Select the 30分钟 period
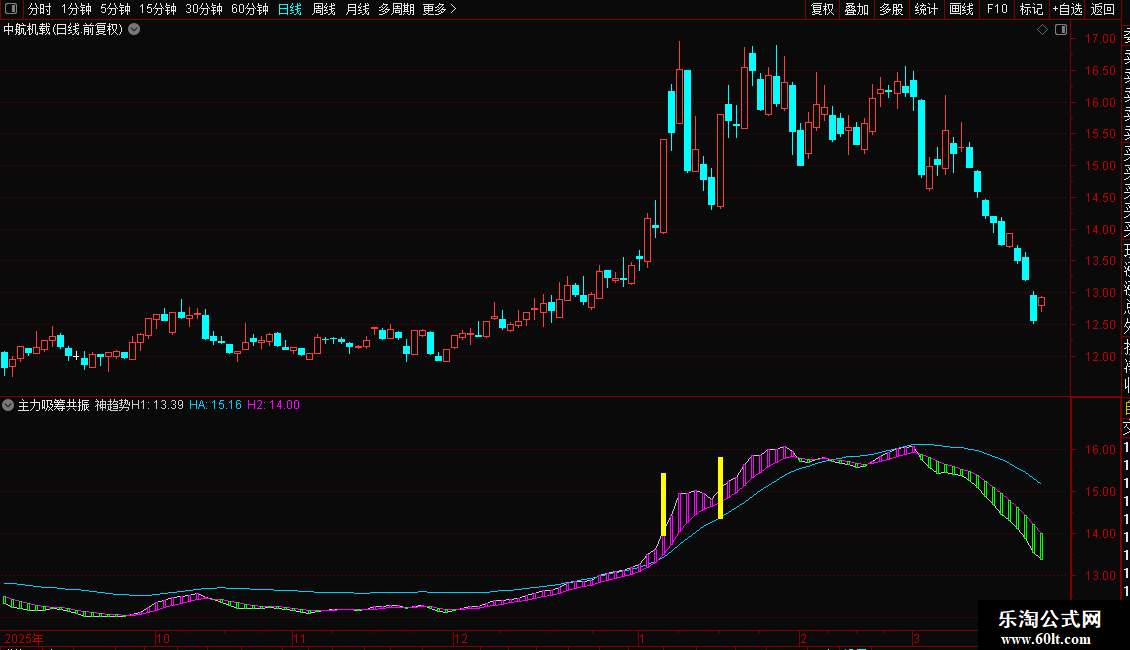Viewport: 1130px width, 650px height. tap(204, 9)
